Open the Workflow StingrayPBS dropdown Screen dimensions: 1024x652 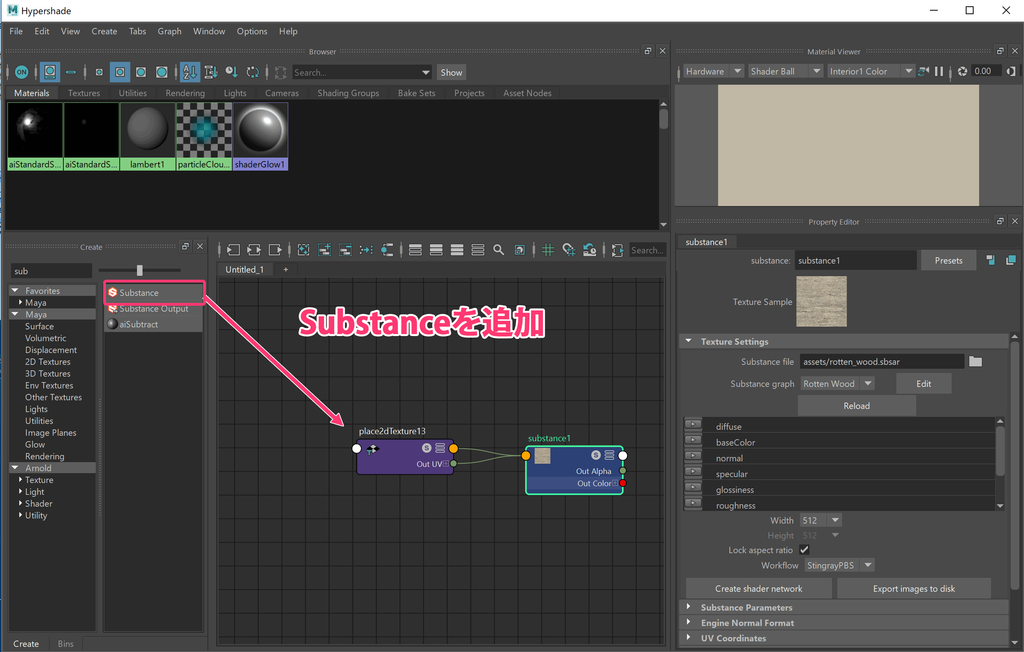coord(839,565)
